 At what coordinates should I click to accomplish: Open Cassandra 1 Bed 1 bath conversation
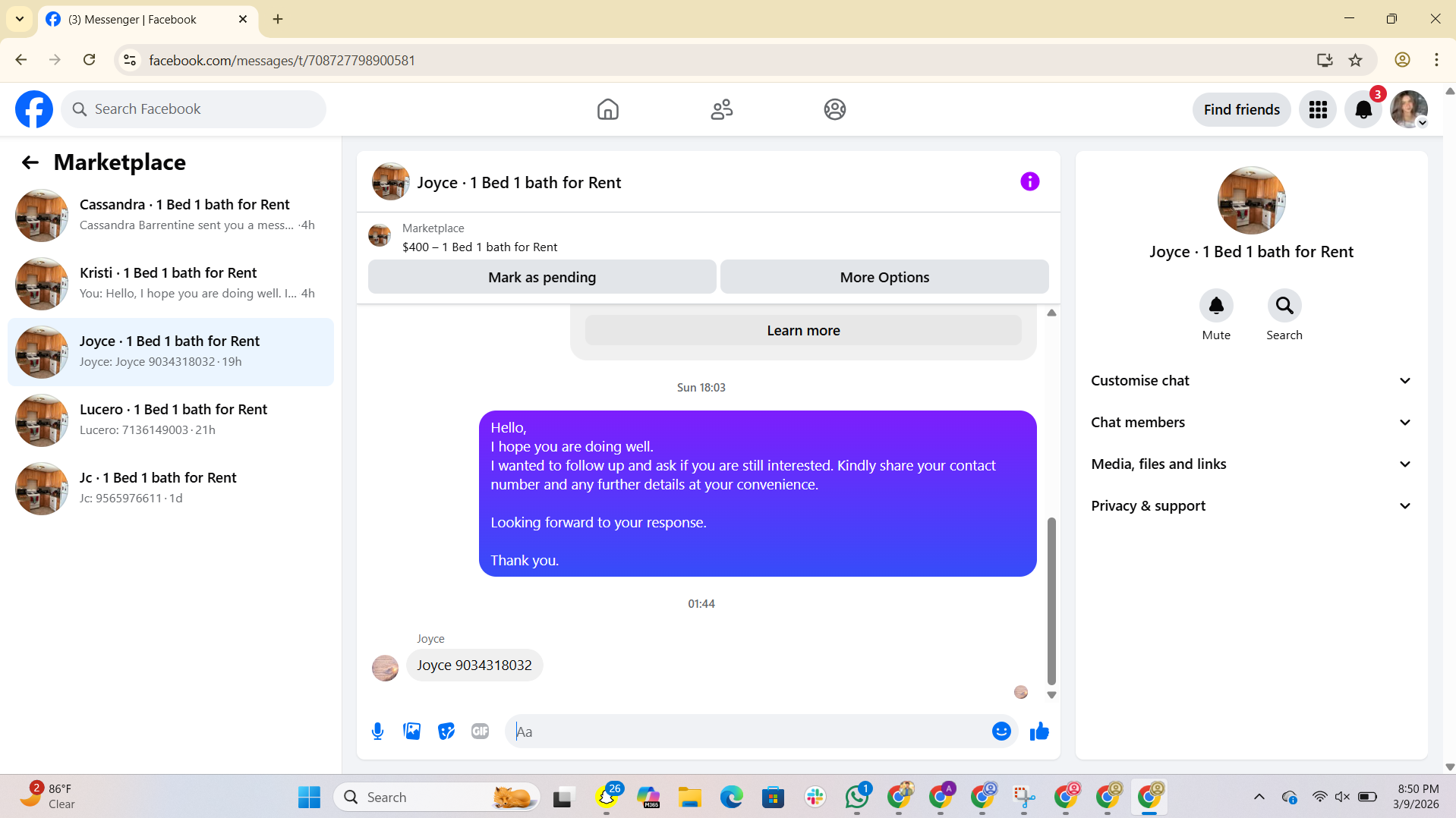pyautogui.click(x=171, y=216)
